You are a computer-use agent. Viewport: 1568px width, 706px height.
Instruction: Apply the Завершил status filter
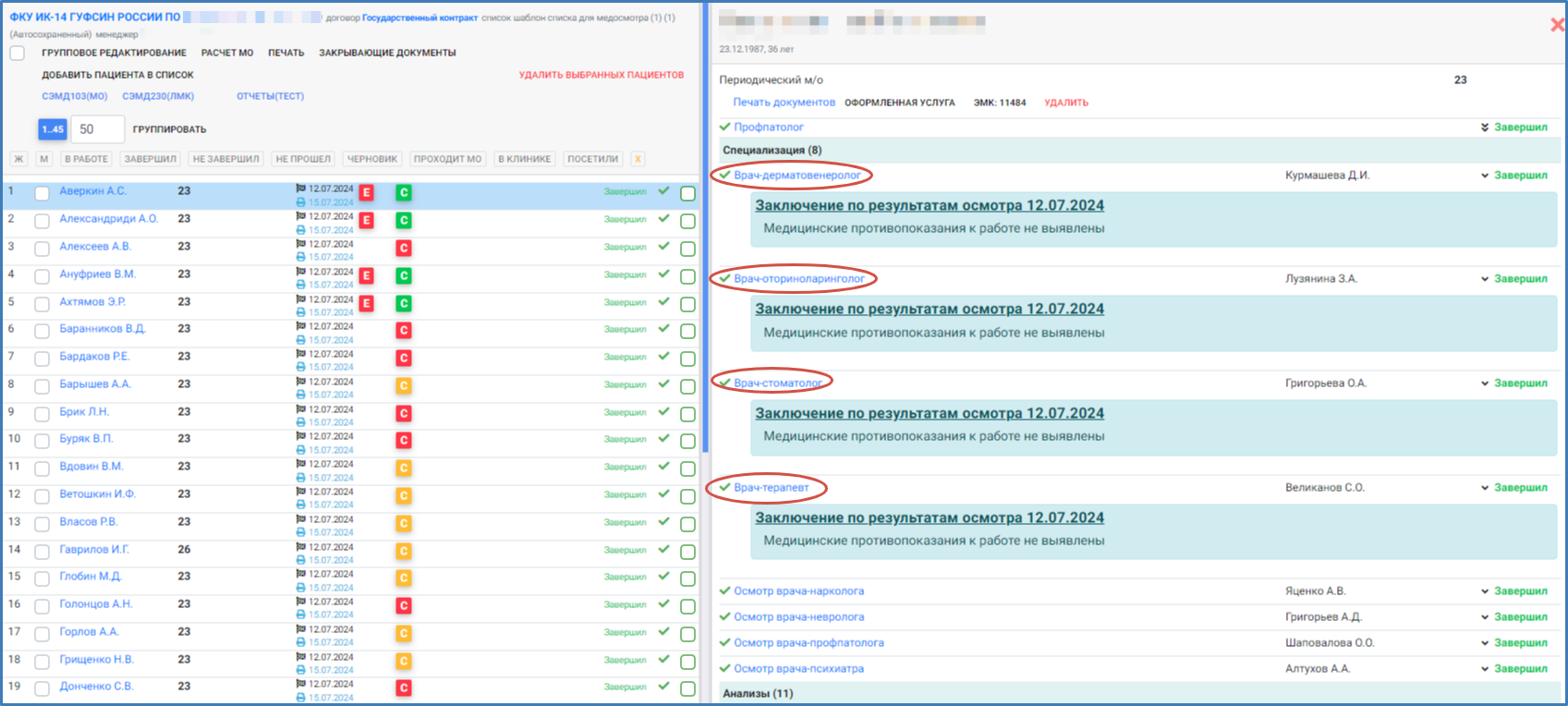150,159
